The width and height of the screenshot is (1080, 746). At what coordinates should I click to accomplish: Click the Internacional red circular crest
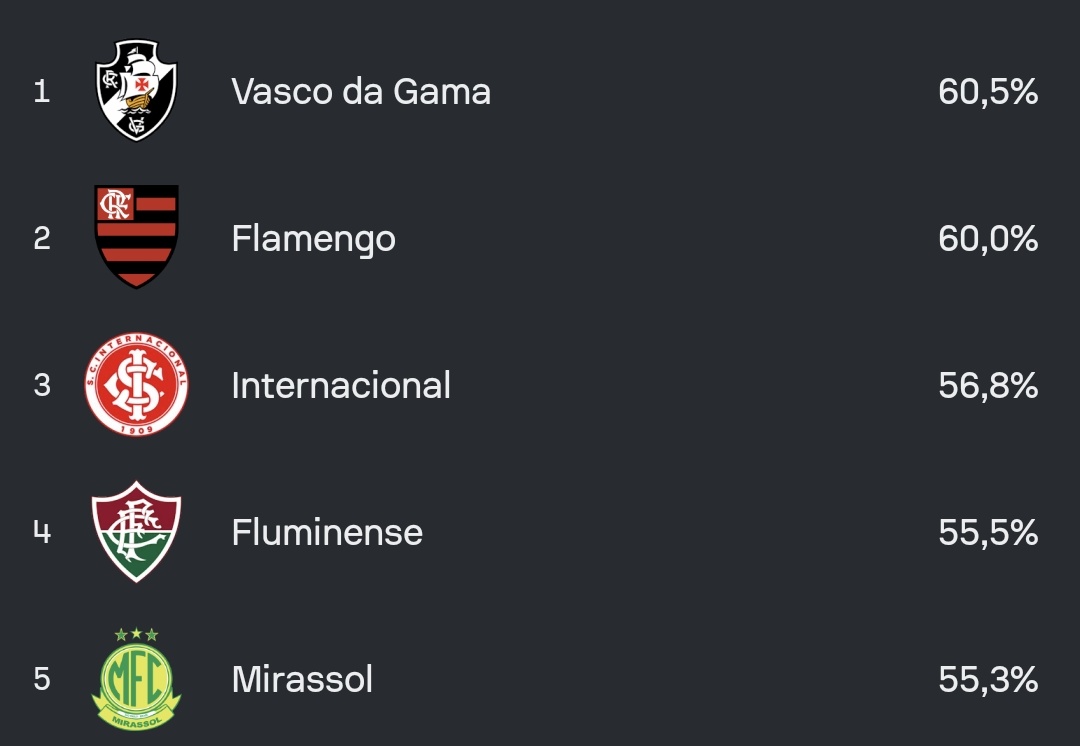click(136, 385)
